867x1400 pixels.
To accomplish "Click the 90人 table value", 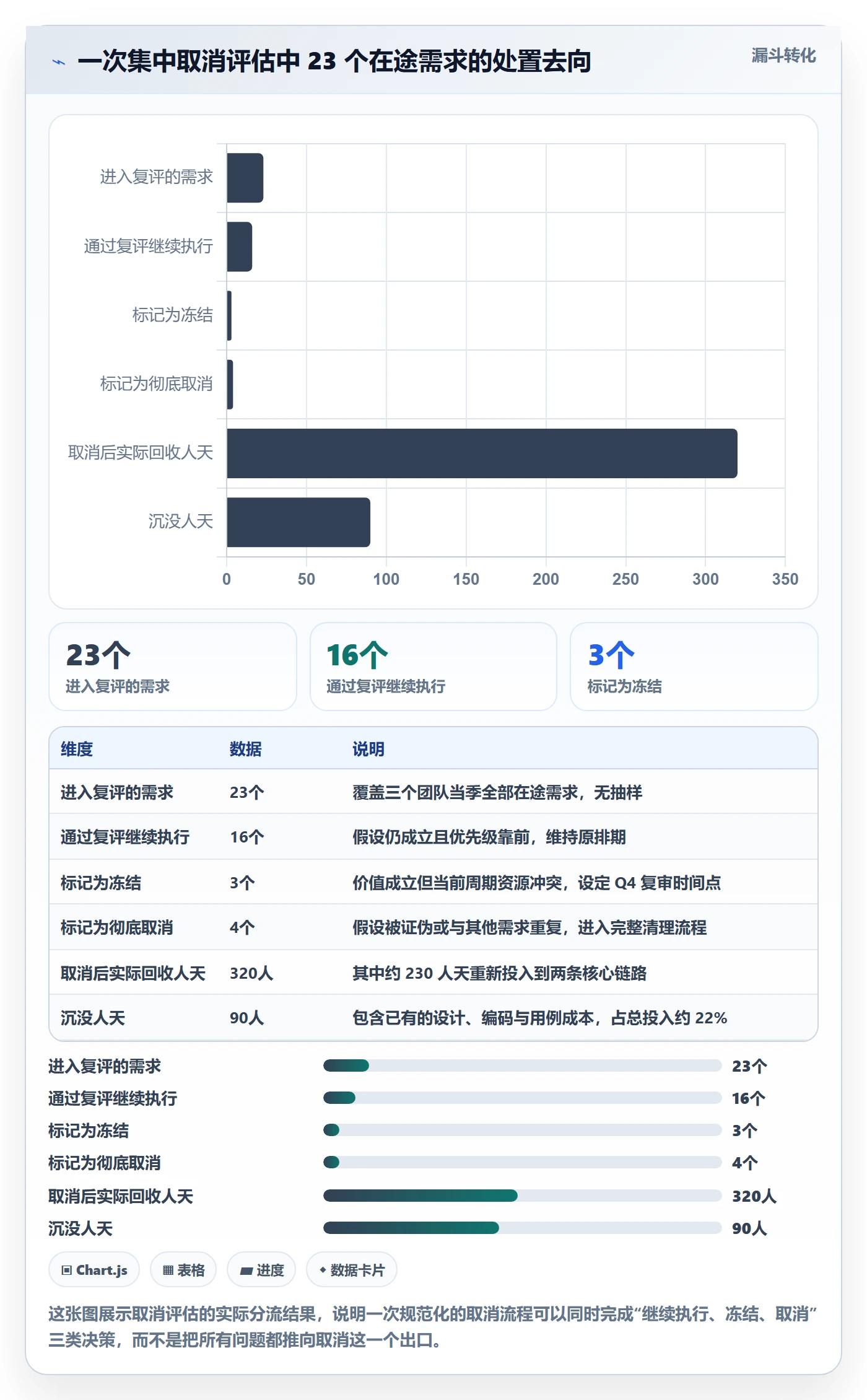I will coord(247,1018).
